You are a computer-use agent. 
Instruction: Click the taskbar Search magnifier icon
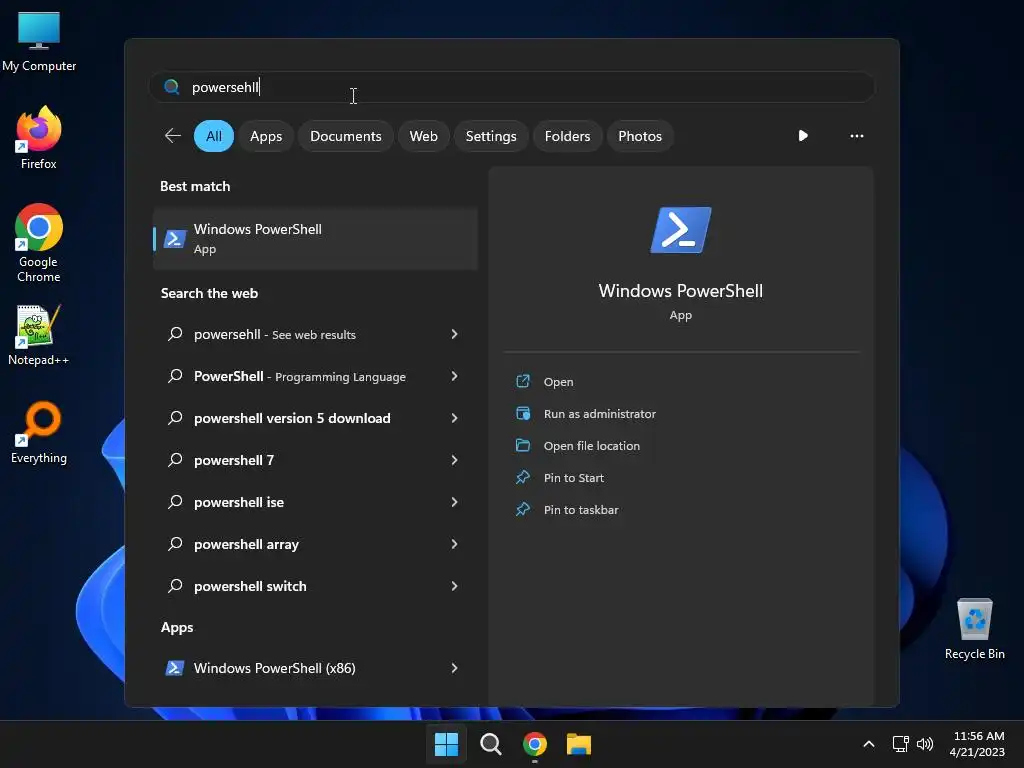[x=490, y=744]
